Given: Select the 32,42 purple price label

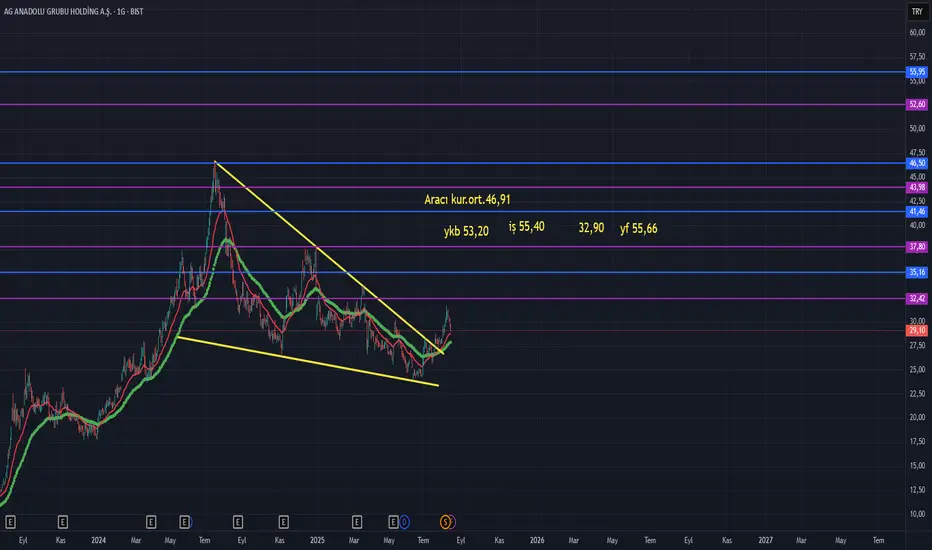Looking at the screenshot, I should pyautogui.click(x=917, y=298).
